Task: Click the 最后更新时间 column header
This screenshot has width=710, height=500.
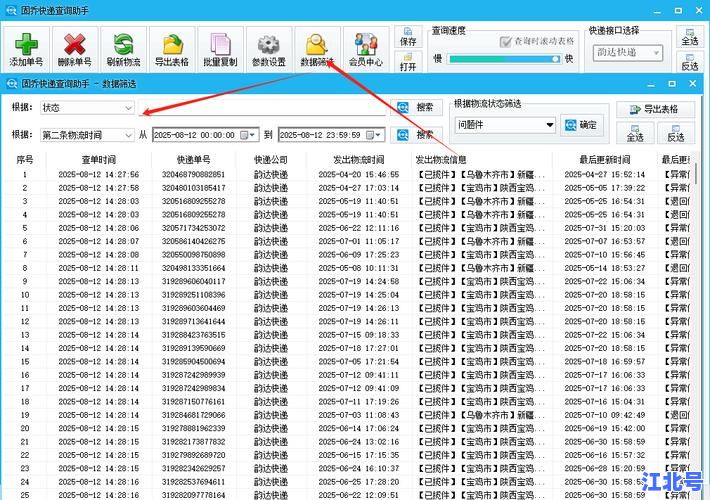Action: point(604,160)
